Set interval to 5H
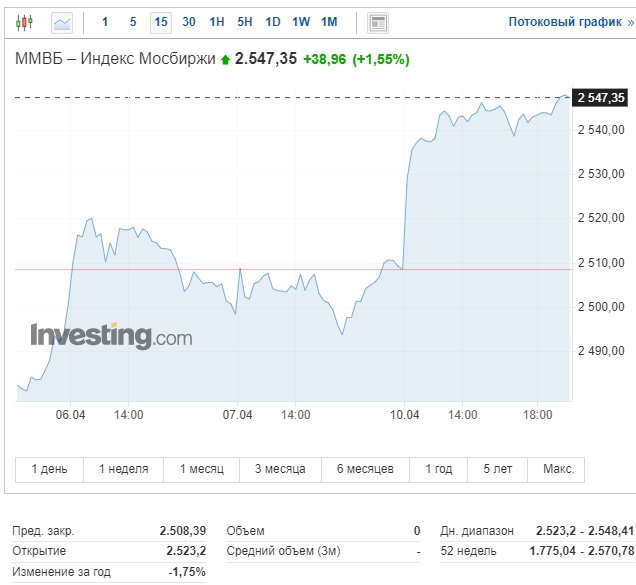This screenshot has height=585, width=636. click(245, 21)
